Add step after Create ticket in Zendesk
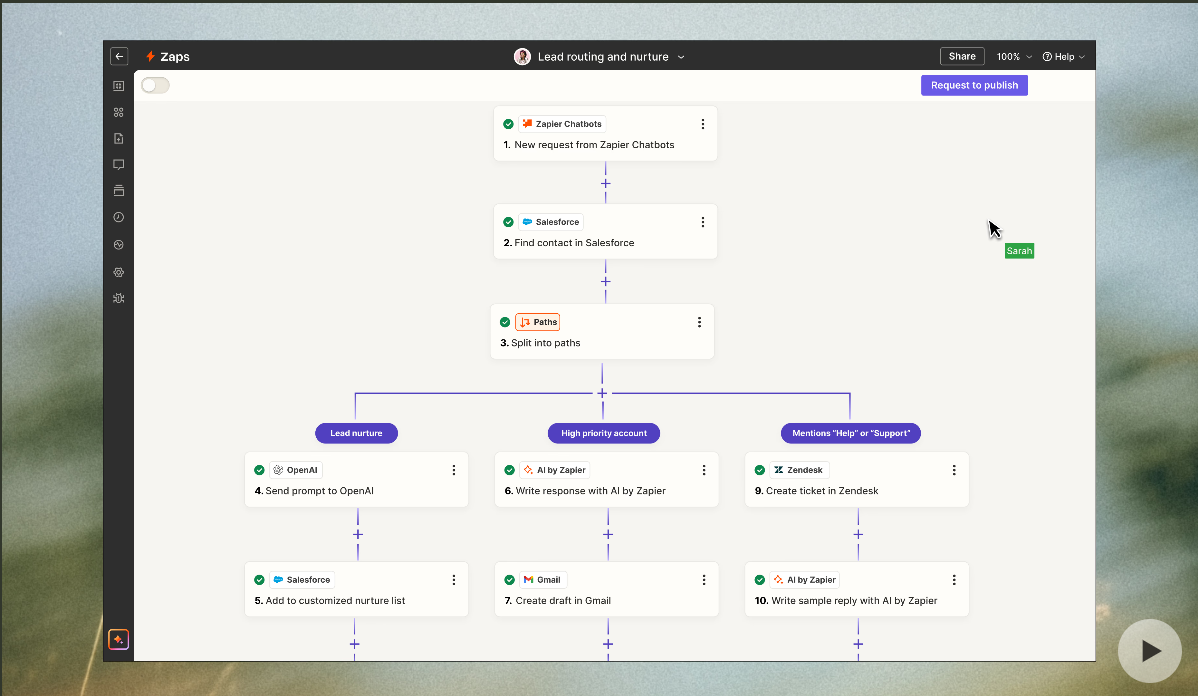 pos(858,534)
